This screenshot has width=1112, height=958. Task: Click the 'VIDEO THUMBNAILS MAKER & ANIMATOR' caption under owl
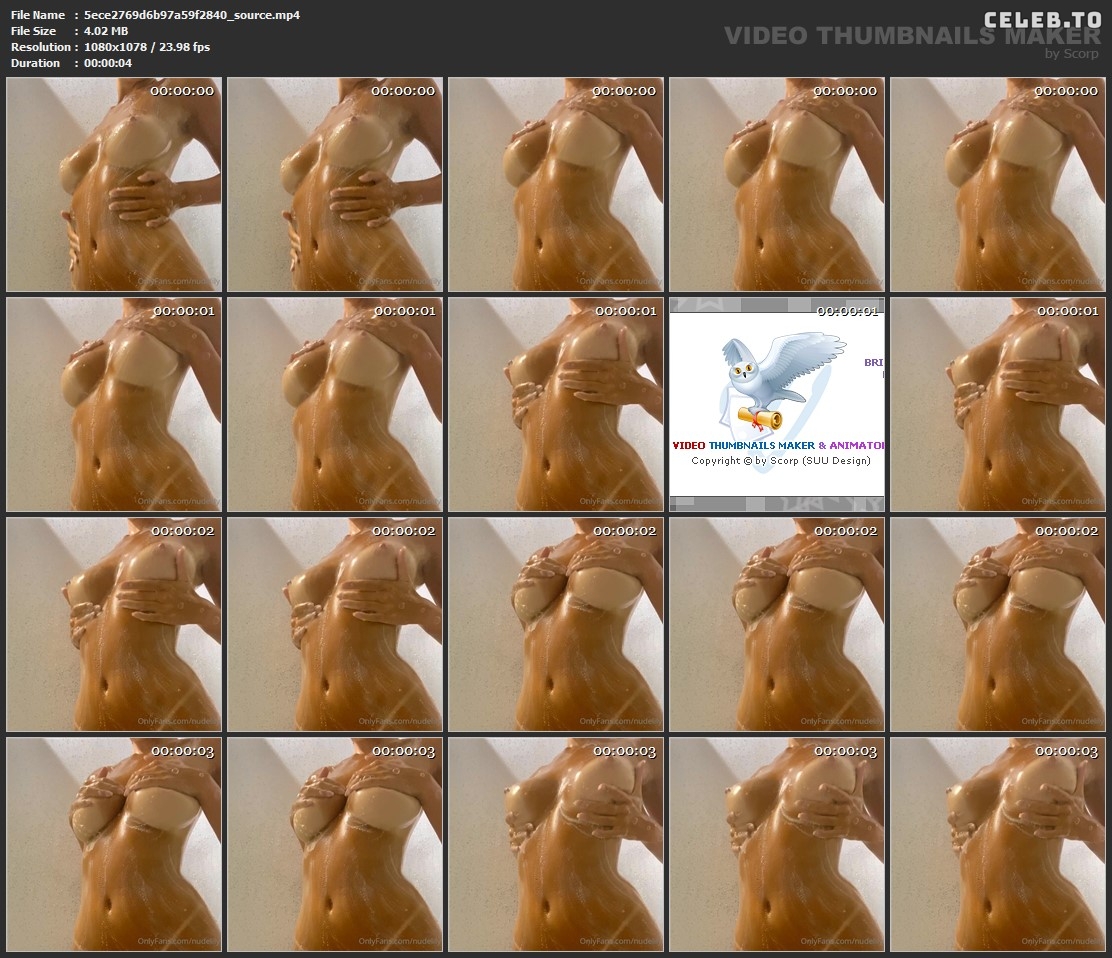click(x=778, y=445)
